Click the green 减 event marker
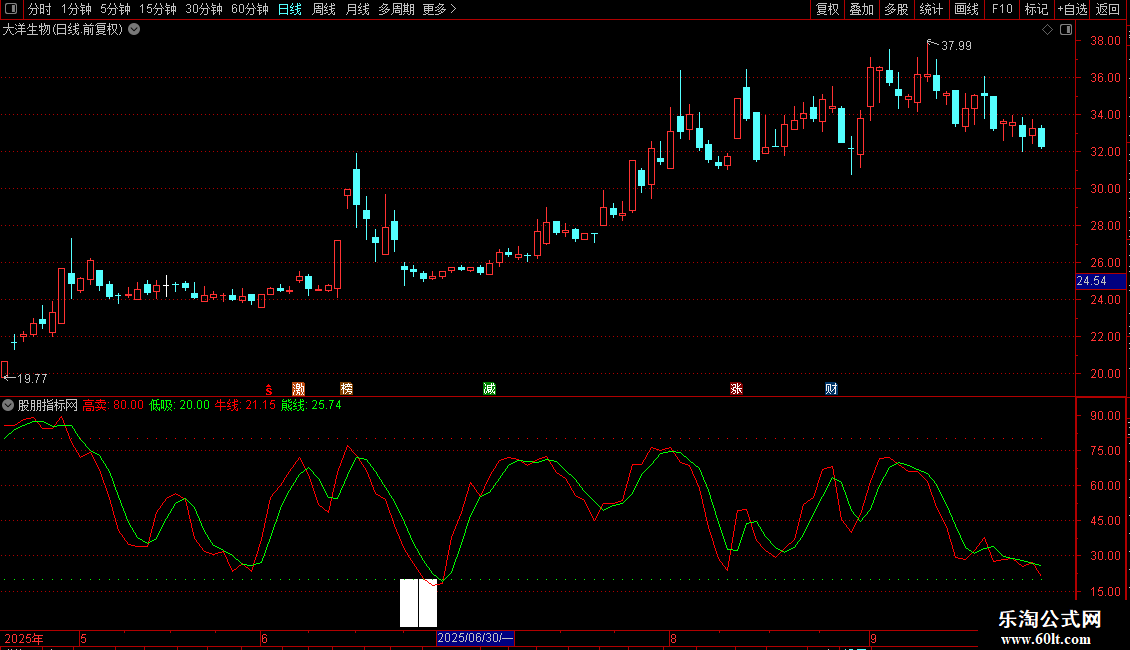 [489, 389]
